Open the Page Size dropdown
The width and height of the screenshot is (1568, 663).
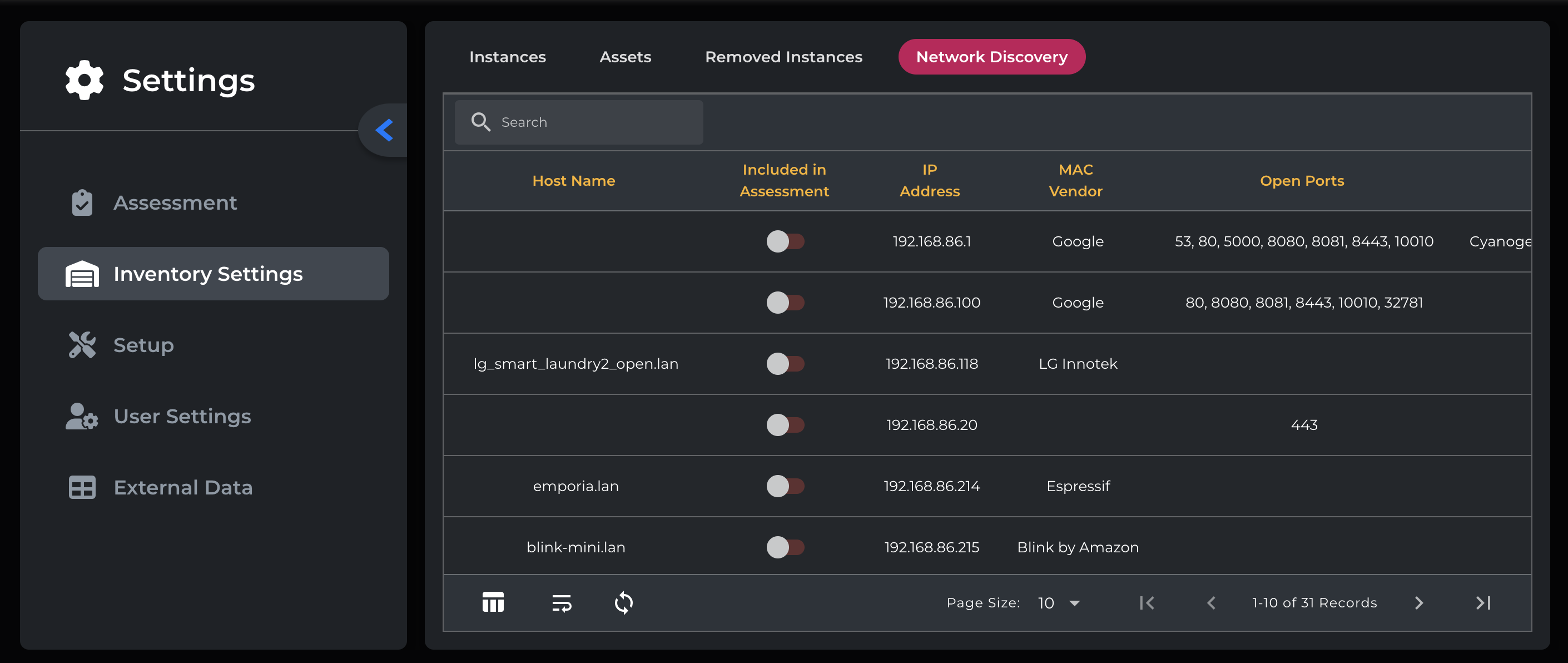click(1059, 603)
